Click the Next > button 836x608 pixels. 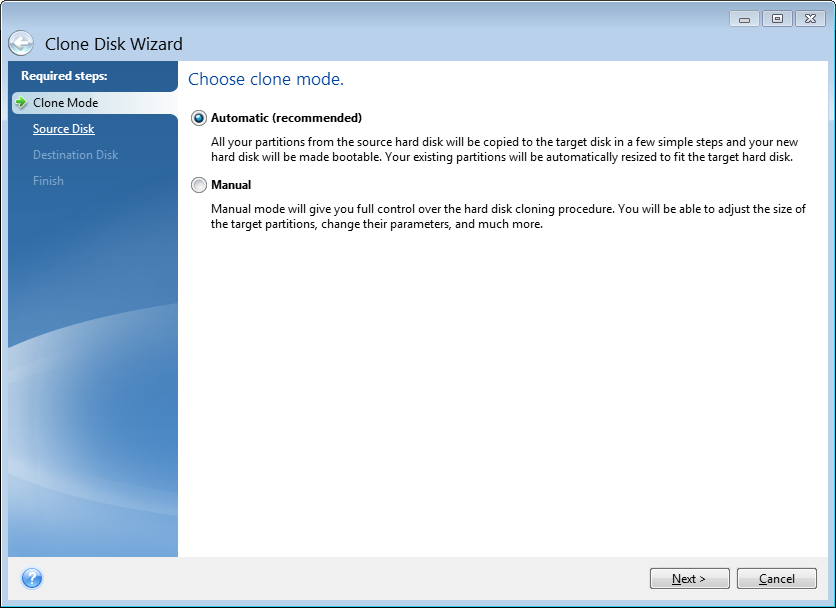[689, 579]
